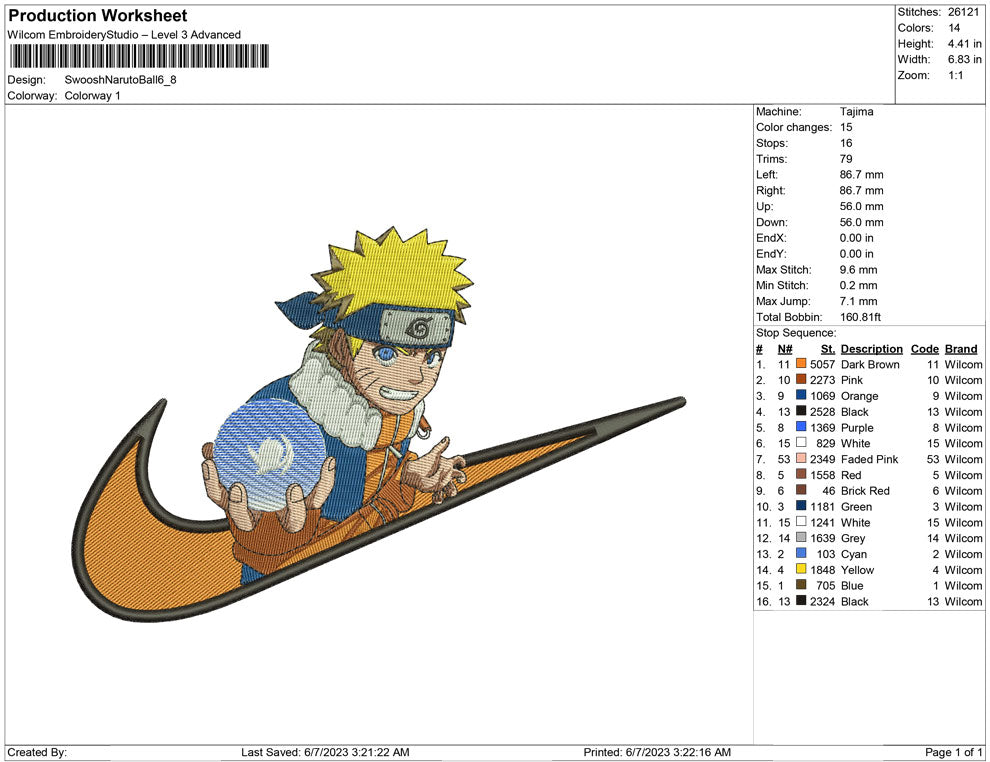Click the 'Created By:' footer label
990x762 pixels.
click(x=37, y=752)
